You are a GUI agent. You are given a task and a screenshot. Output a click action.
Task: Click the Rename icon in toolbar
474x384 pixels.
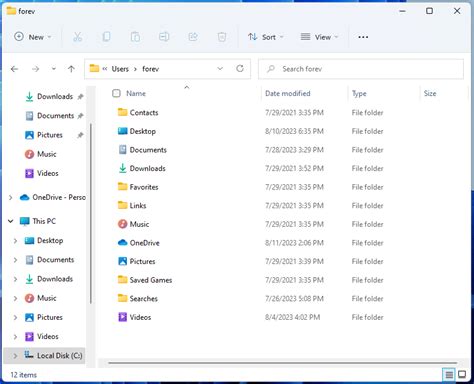[164, 37]
